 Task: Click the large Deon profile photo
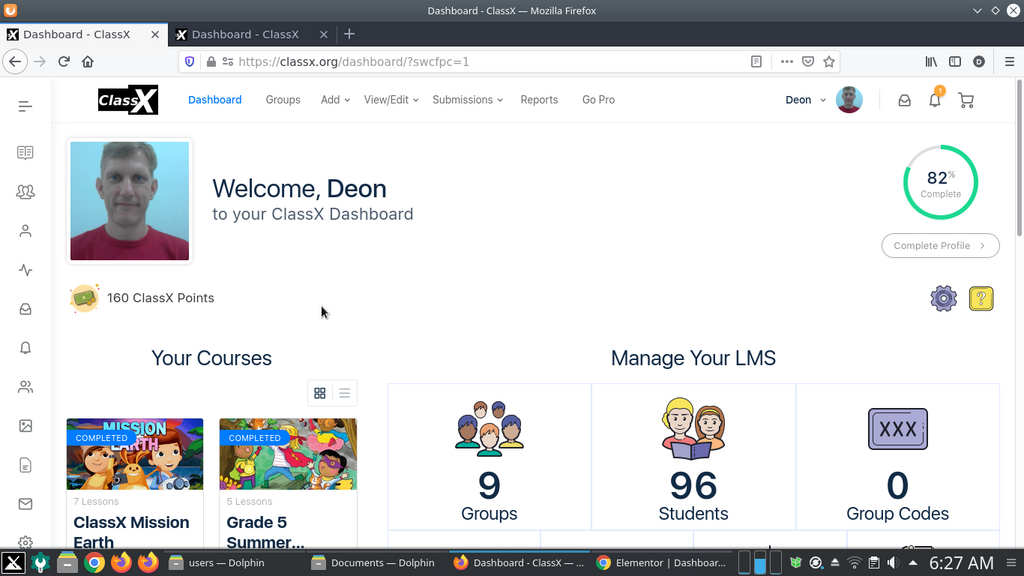[x=129, y=201]
